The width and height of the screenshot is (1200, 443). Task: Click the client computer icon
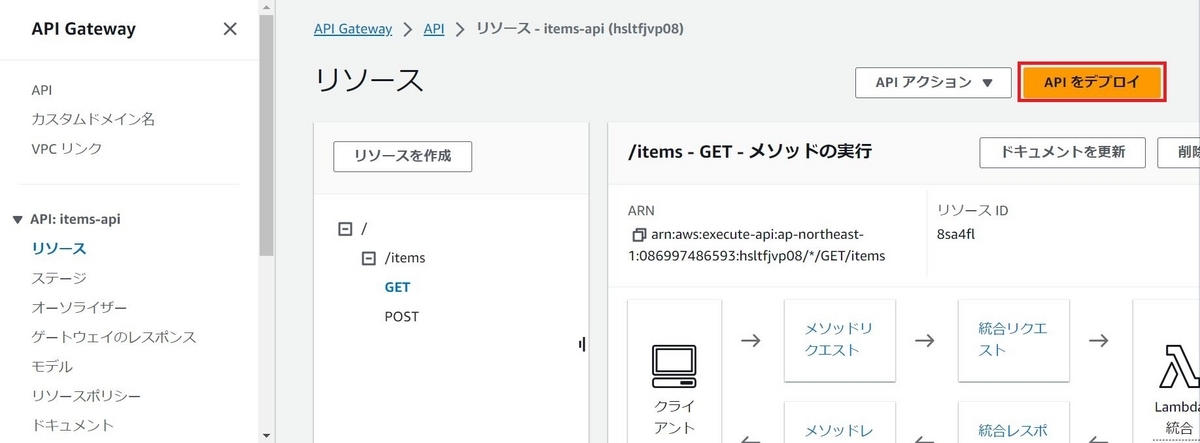[x=673, y=367]
